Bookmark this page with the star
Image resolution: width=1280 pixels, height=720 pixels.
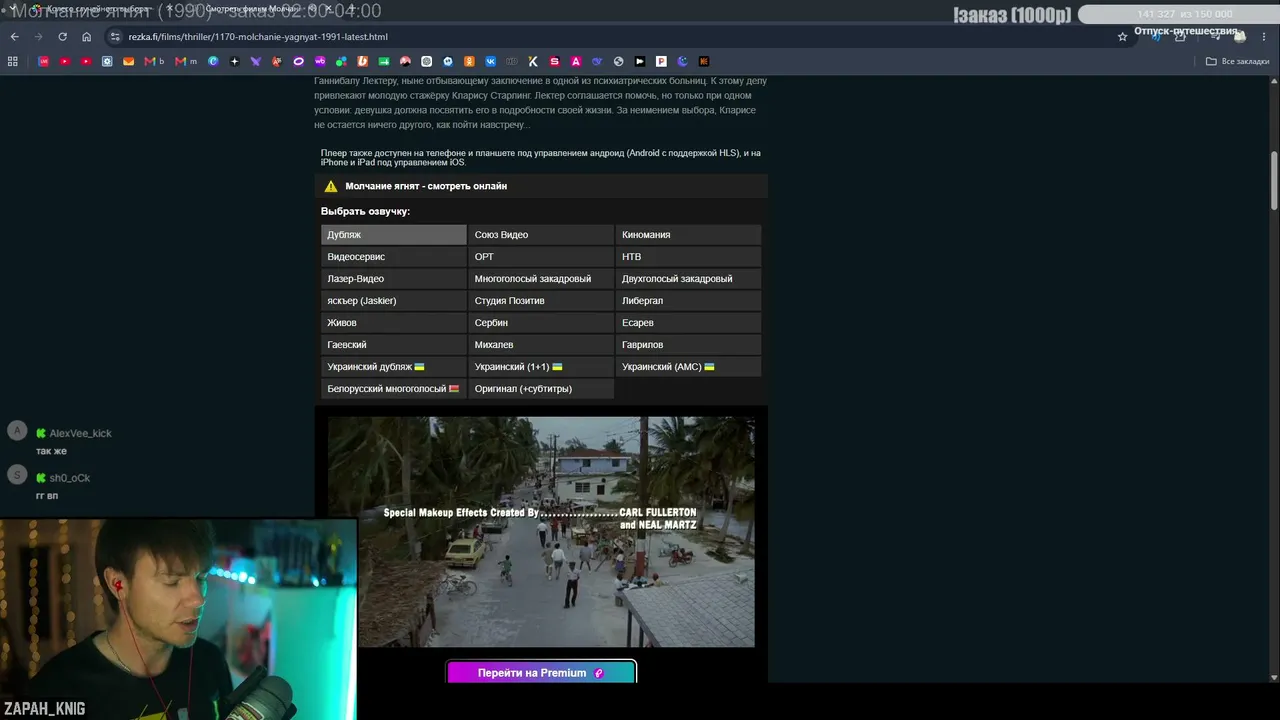[1122, 37]
